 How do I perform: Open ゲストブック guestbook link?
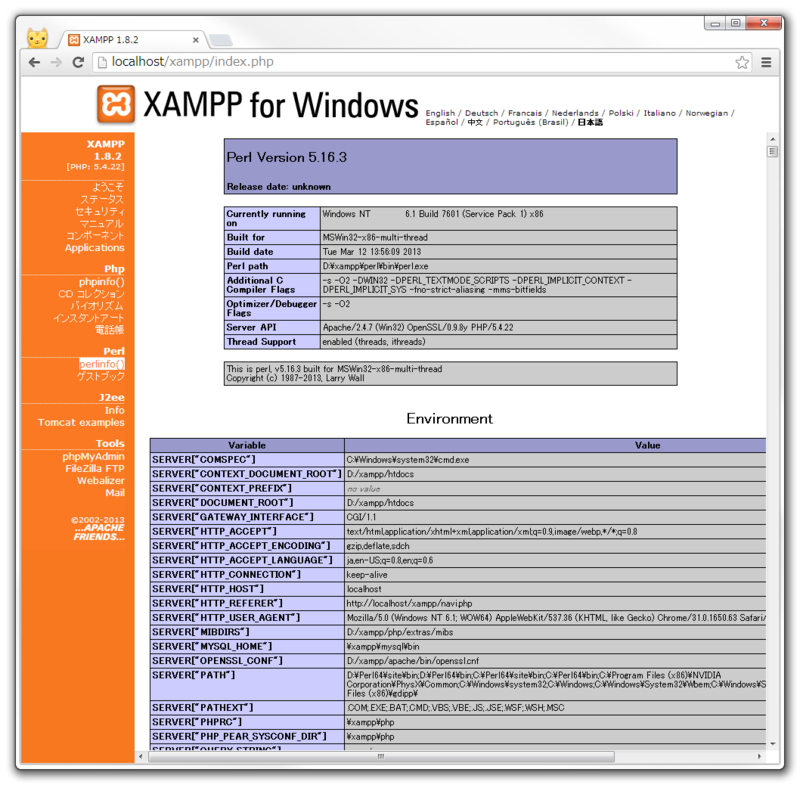[x=101, y=376]
